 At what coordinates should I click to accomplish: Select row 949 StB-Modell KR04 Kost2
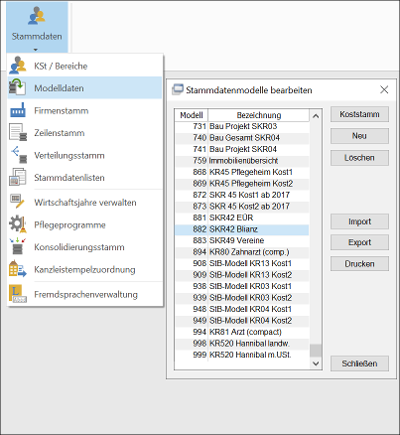click(242, 320)
